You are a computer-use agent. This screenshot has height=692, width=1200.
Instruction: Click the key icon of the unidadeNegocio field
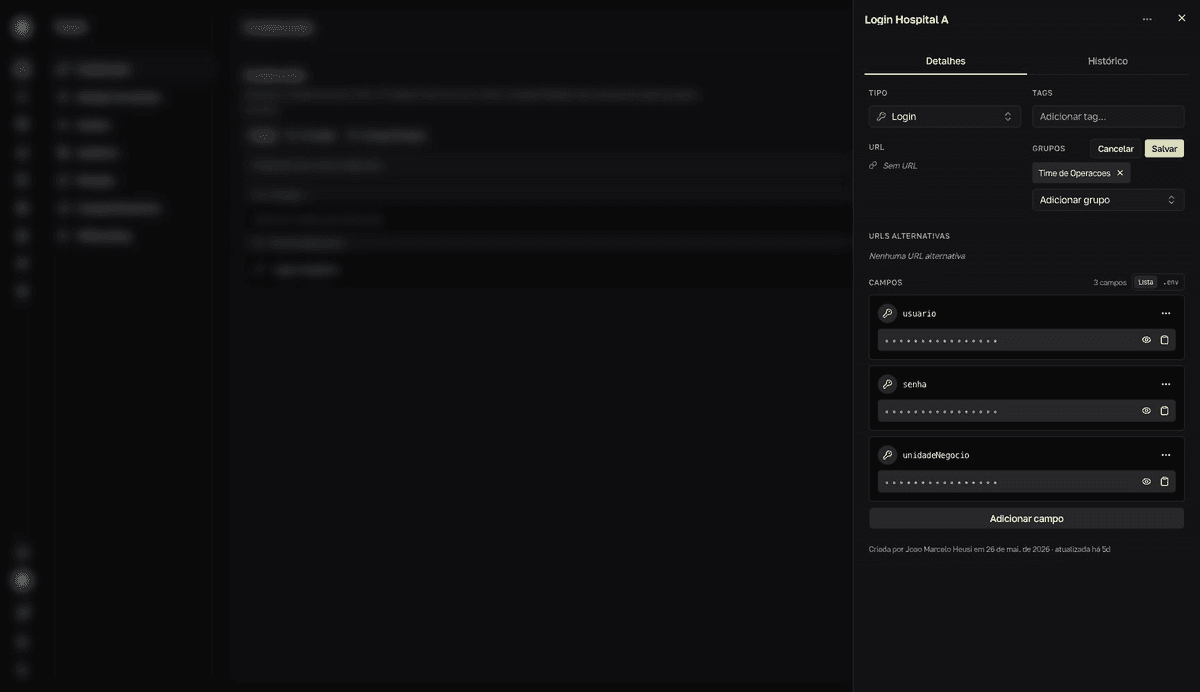click(x=887, y=455)
